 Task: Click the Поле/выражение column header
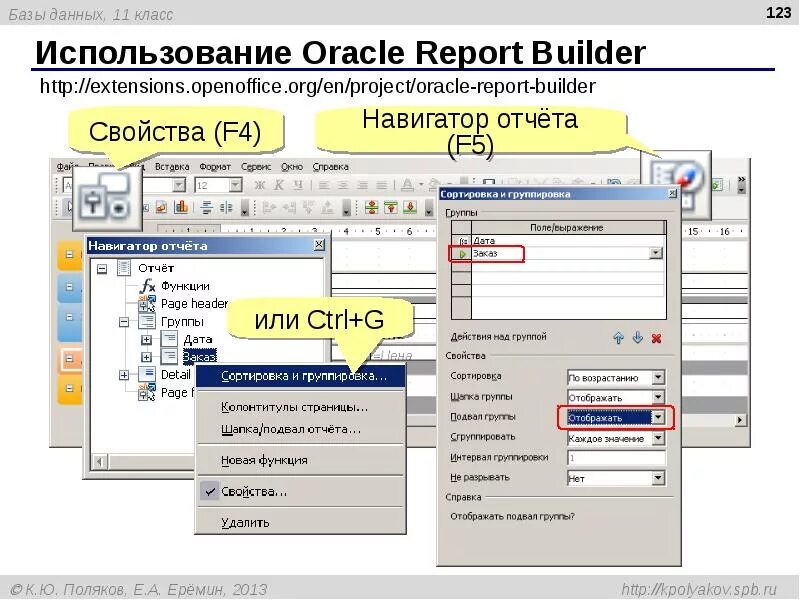568,228
